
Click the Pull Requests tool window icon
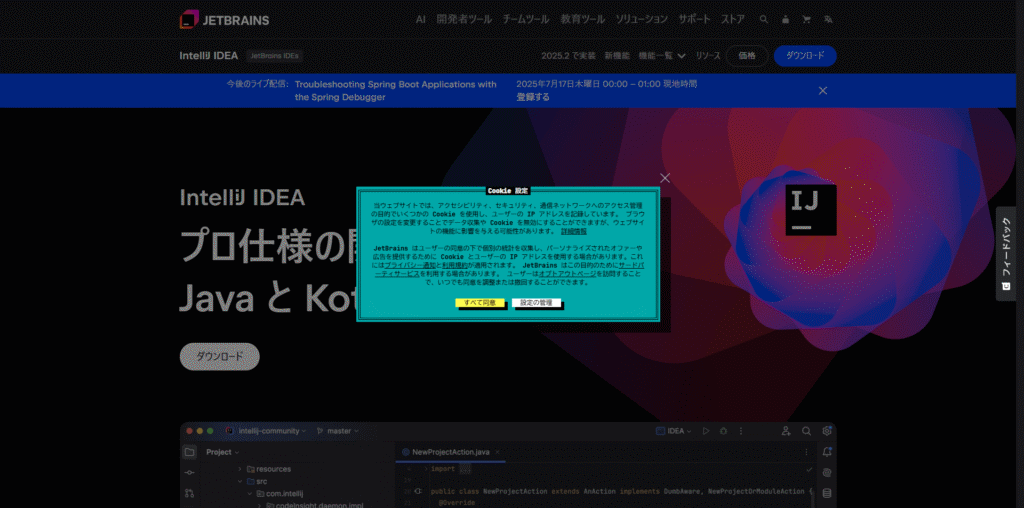point(189,493)
